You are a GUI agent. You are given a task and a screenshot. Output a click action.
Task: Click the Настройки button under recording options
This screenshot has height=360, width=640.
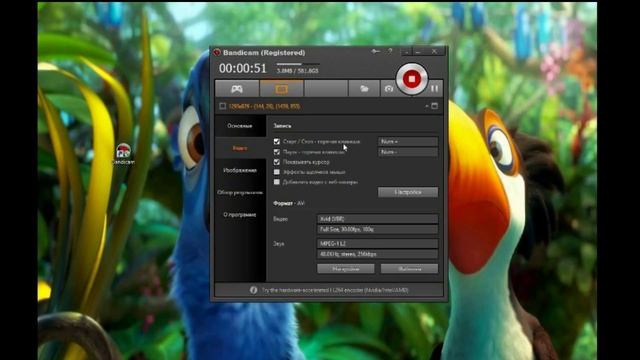(x=408, y=192)
